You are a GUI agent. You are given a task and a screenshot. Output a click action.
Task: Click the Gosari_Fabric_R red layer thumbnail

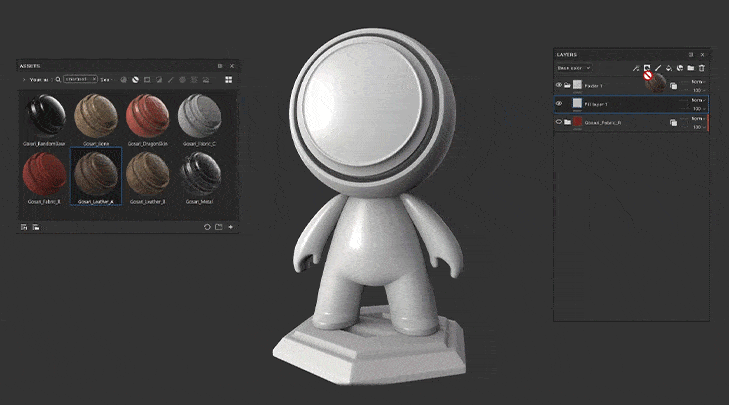577,122
